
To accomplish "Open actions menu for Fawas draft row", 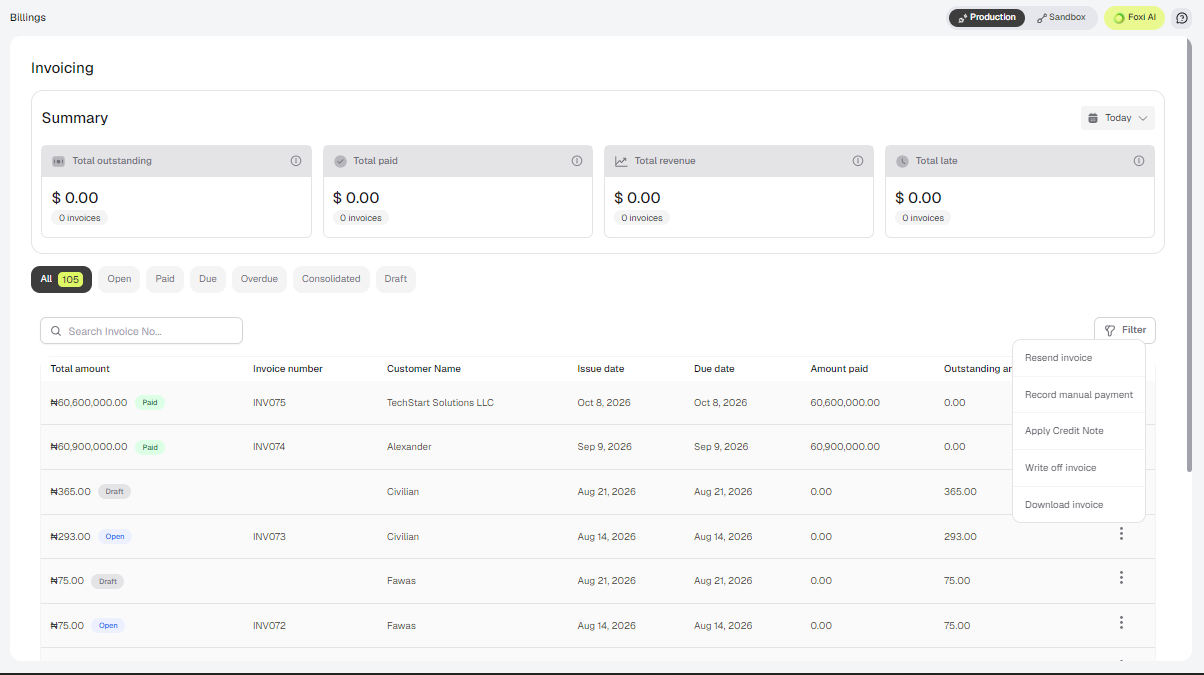I will click(x=1121, y=578).
